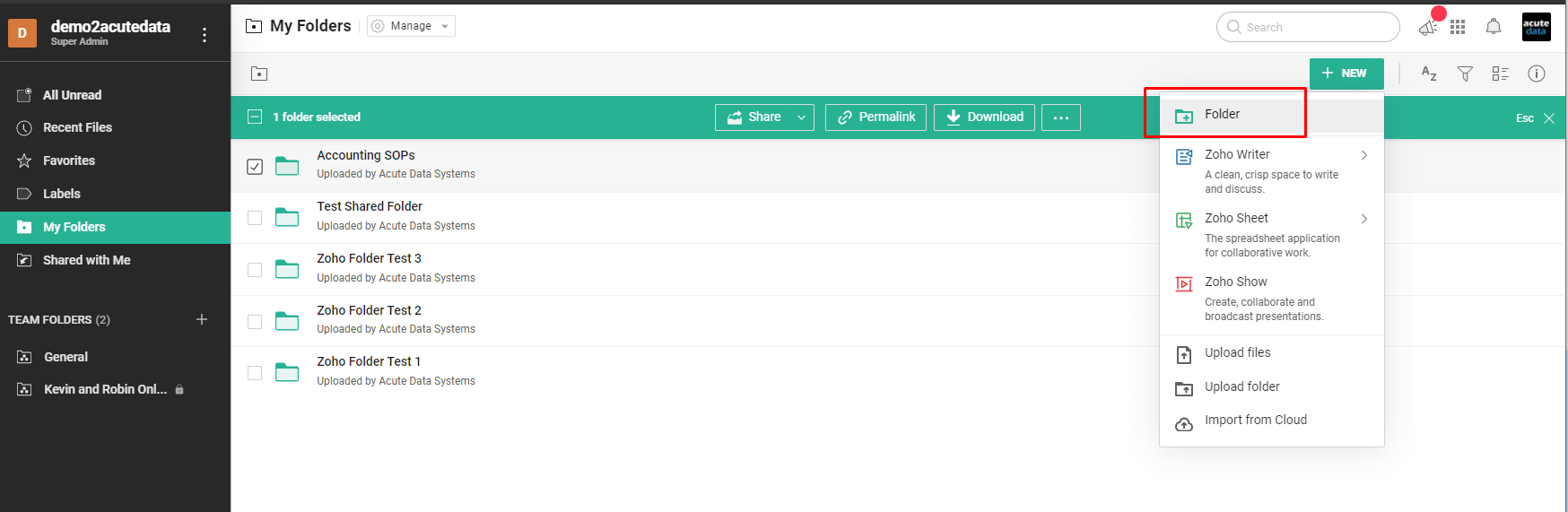This screenshot has height=512, width=1568.
Task: Uncheck the Accounting SOPs checkbox
Action: click(255, 167)
